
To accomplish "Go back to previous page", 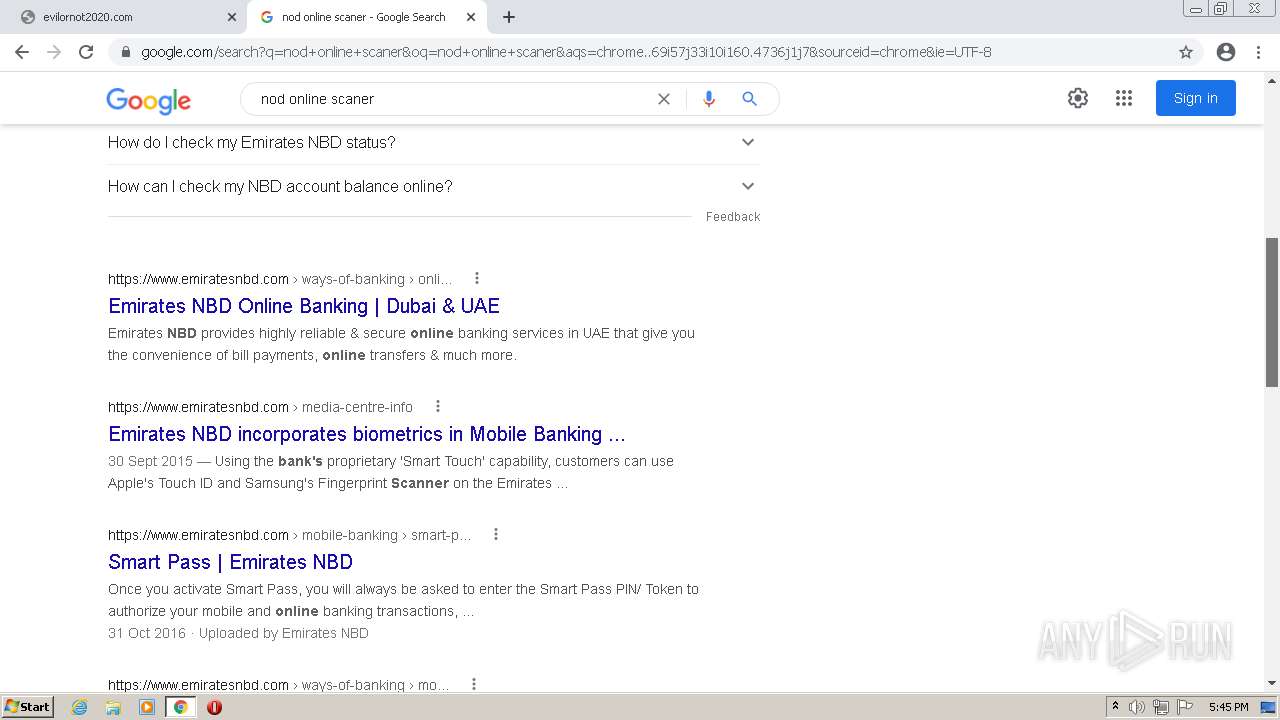I will point(22,52).
